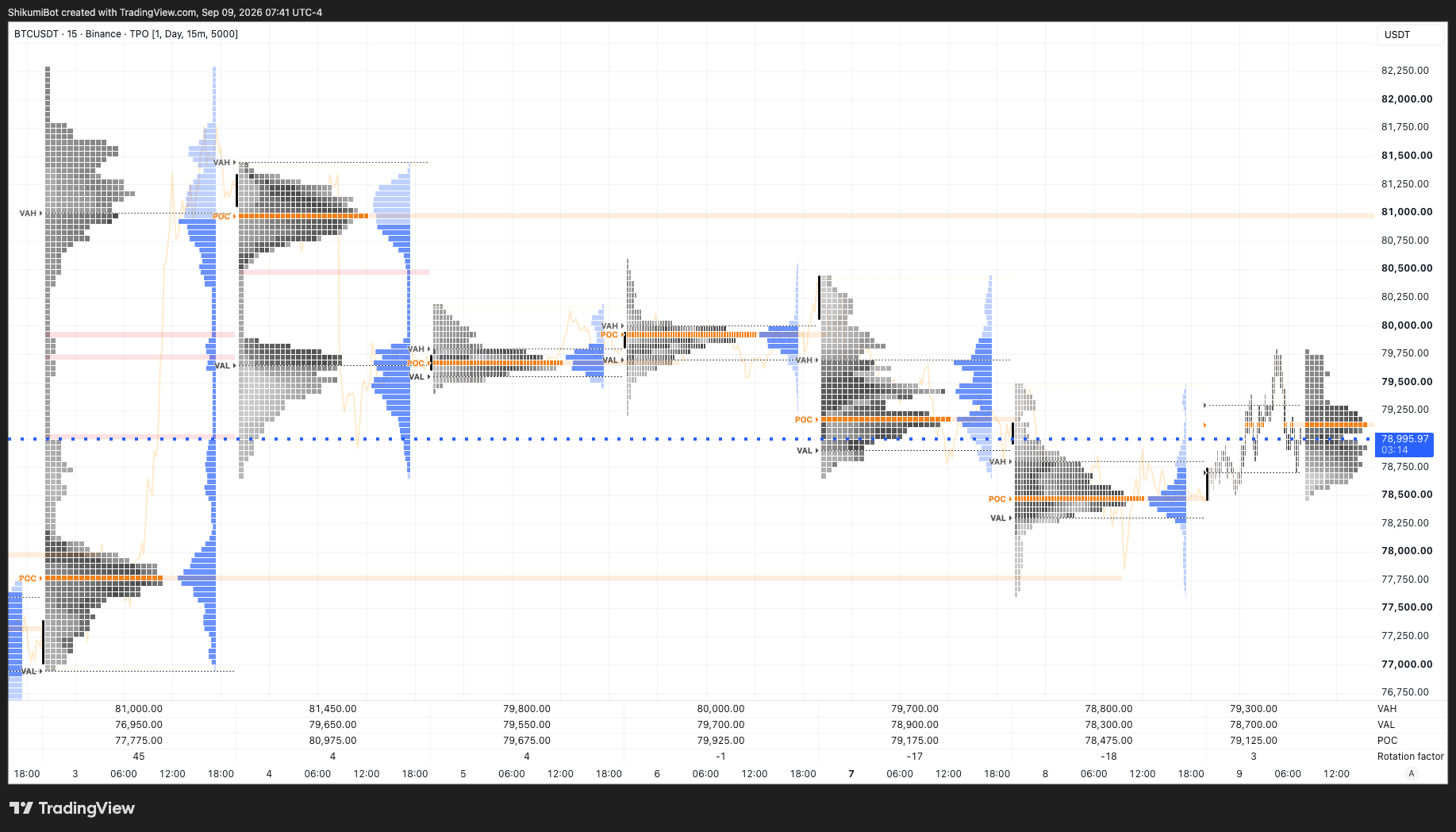Select table cell 79,125.00
1456x832 pixels.
1254,741
